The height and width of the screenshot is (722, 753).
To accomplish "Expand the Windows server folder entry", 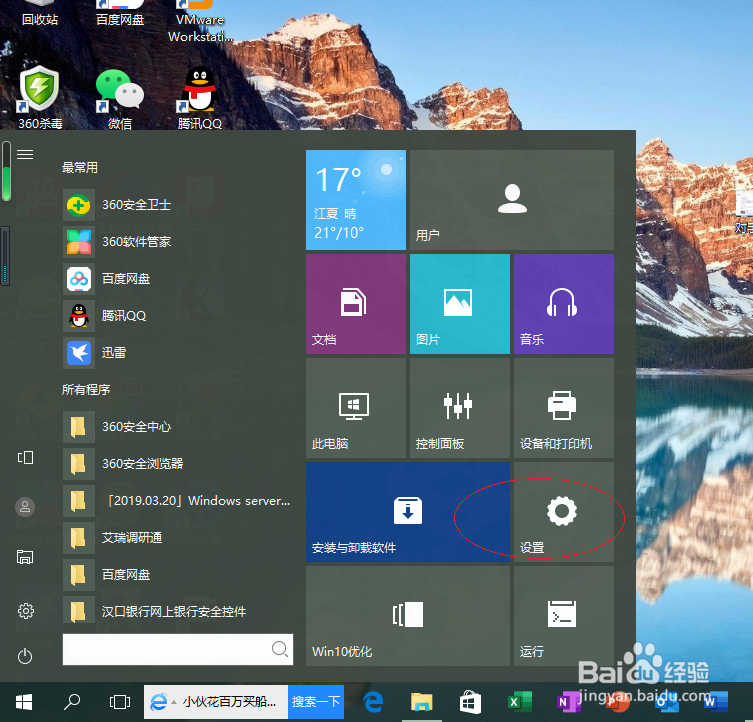I will tap(177, 501).
